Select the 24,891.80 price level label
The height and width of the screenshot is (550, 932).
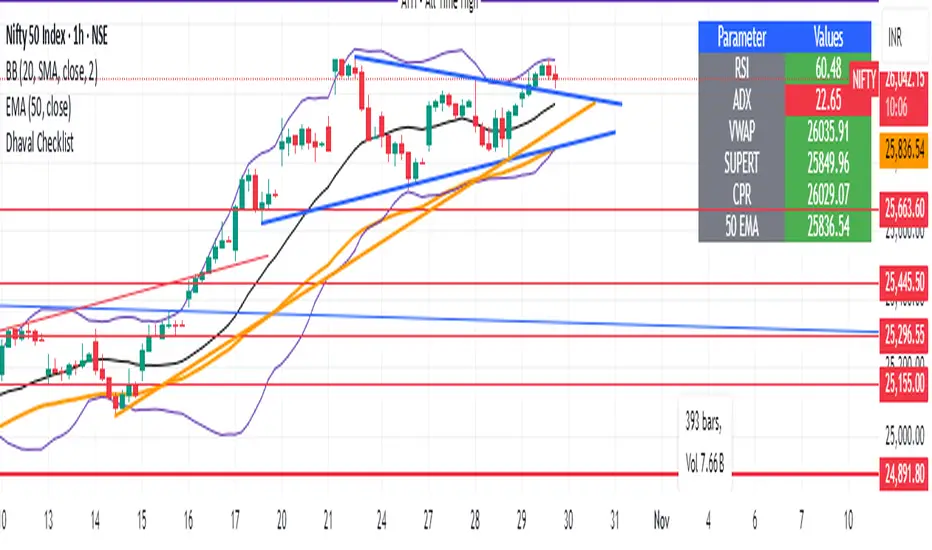904,474
